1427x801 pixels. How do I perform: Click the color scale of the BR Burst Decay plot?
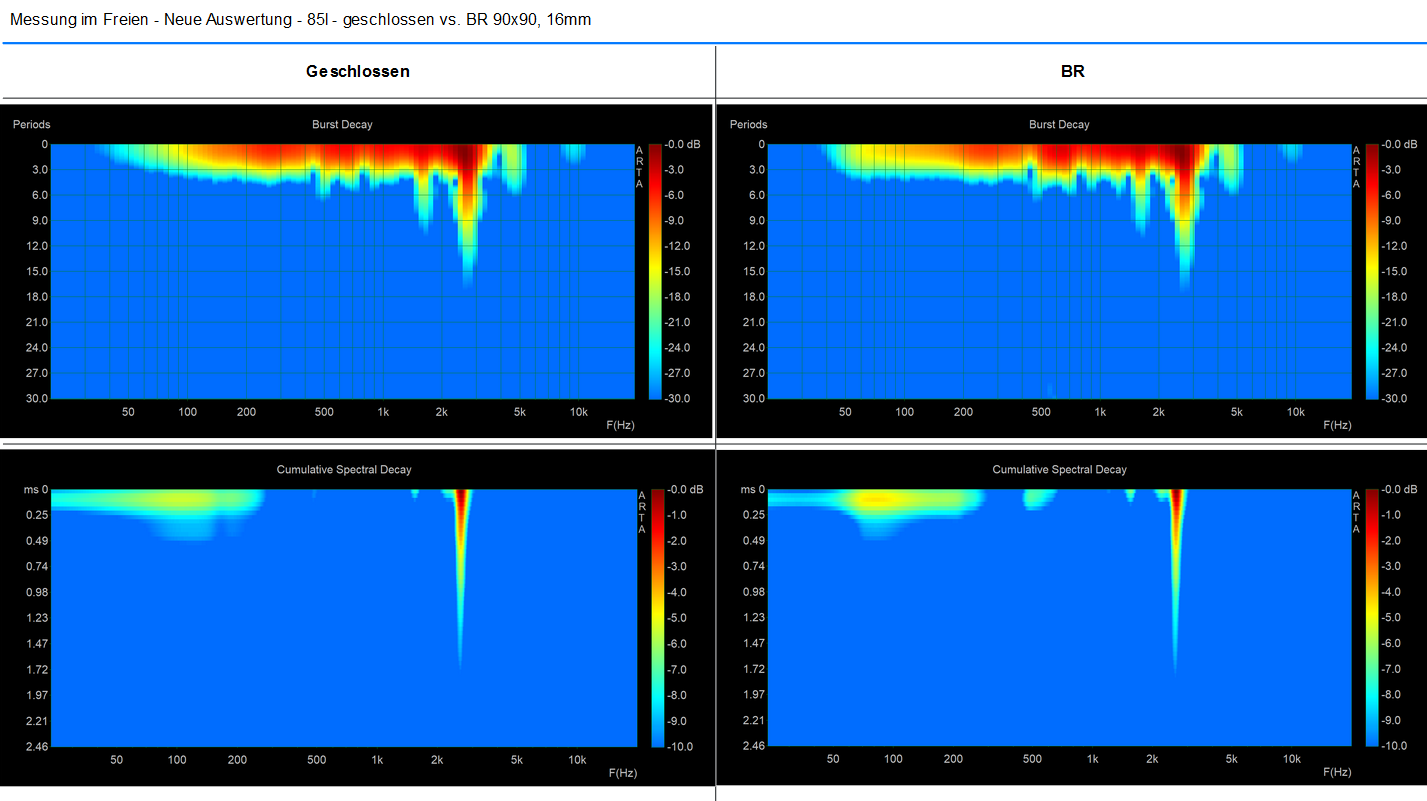click(x=1372, y=271)
